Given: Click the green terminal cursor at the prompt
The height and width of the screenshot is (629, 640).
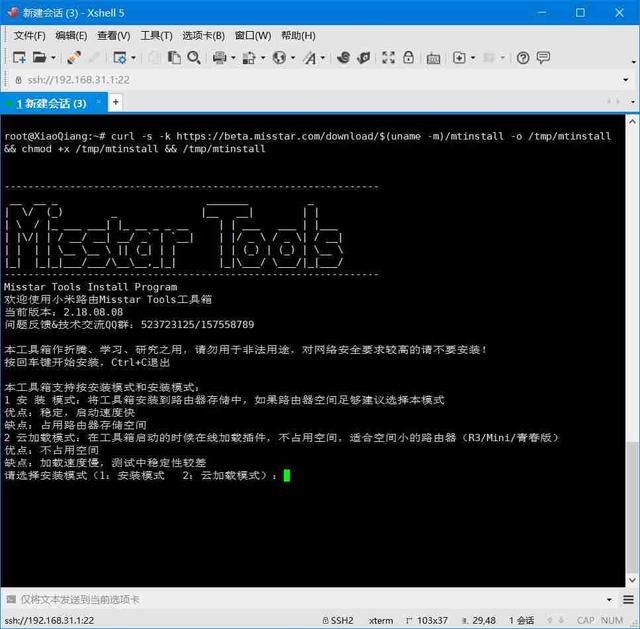Looking at the screenshot, I should (287, 476).
